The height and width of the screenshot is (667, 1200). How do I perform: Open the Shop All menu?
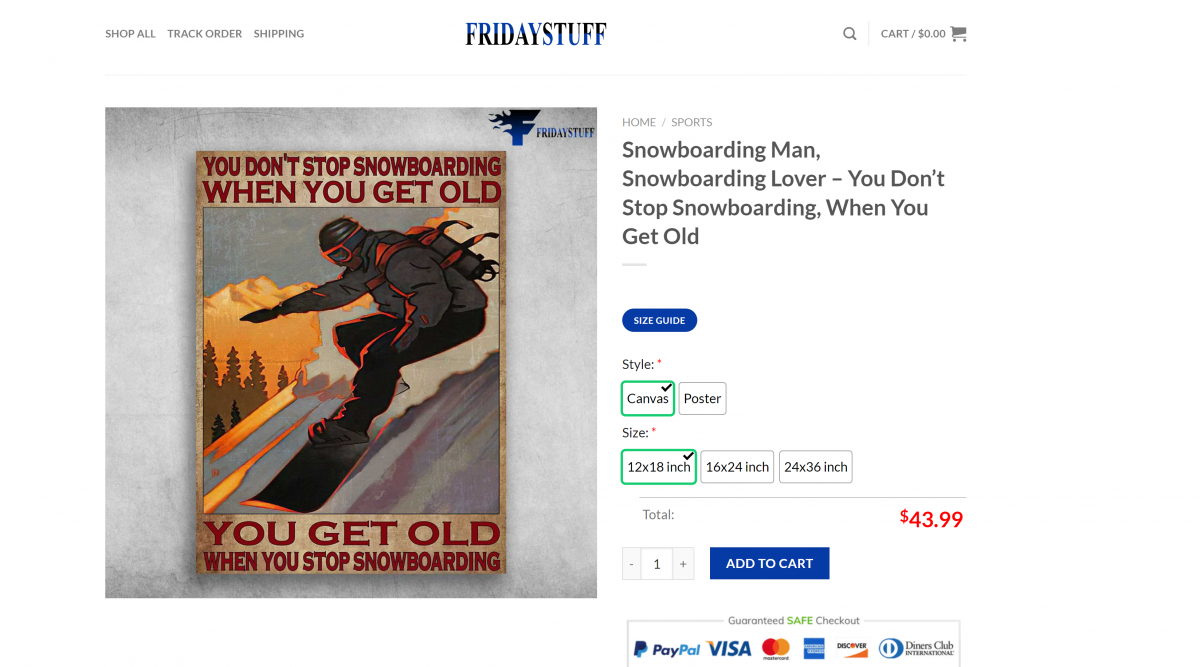pos(130,34)
